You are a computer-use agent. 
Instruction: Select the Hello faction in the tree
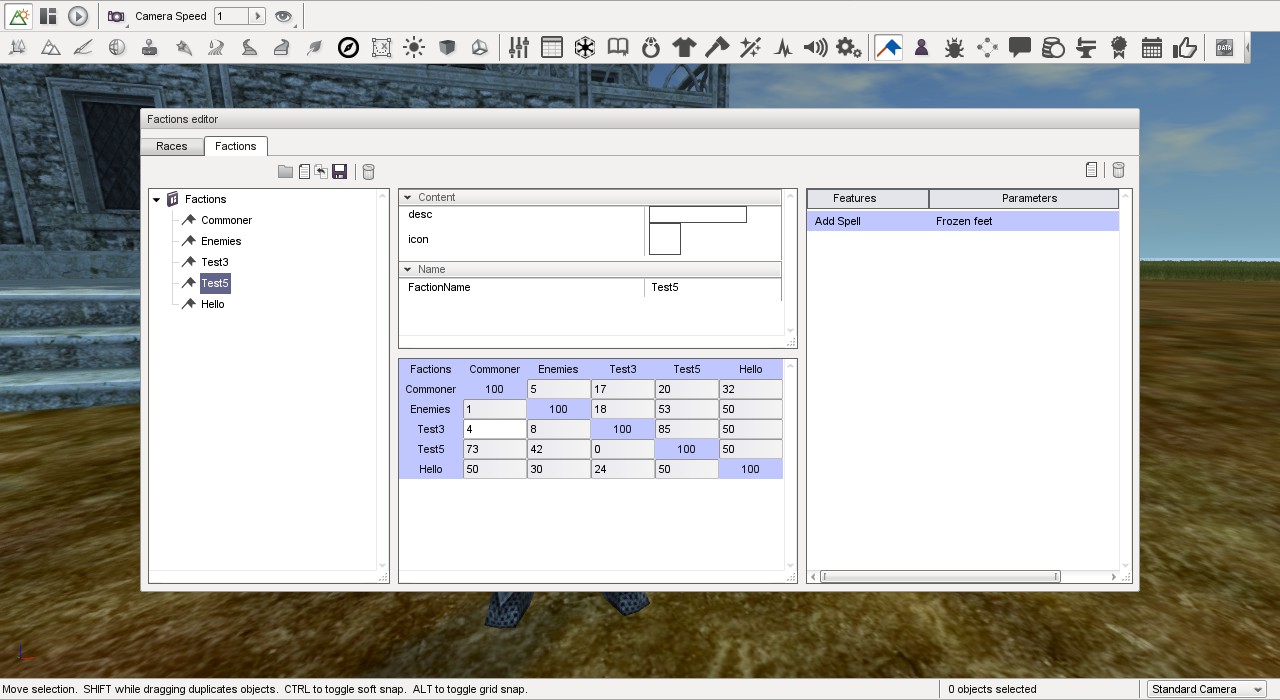(211, 304)
